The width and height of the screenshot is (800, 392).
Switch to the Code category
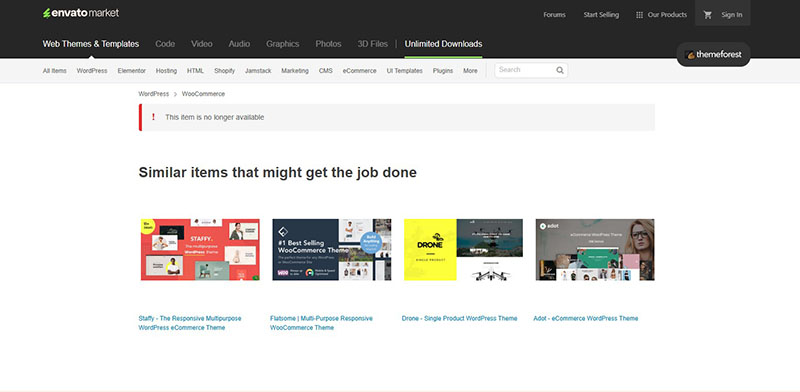pos(165,44)
